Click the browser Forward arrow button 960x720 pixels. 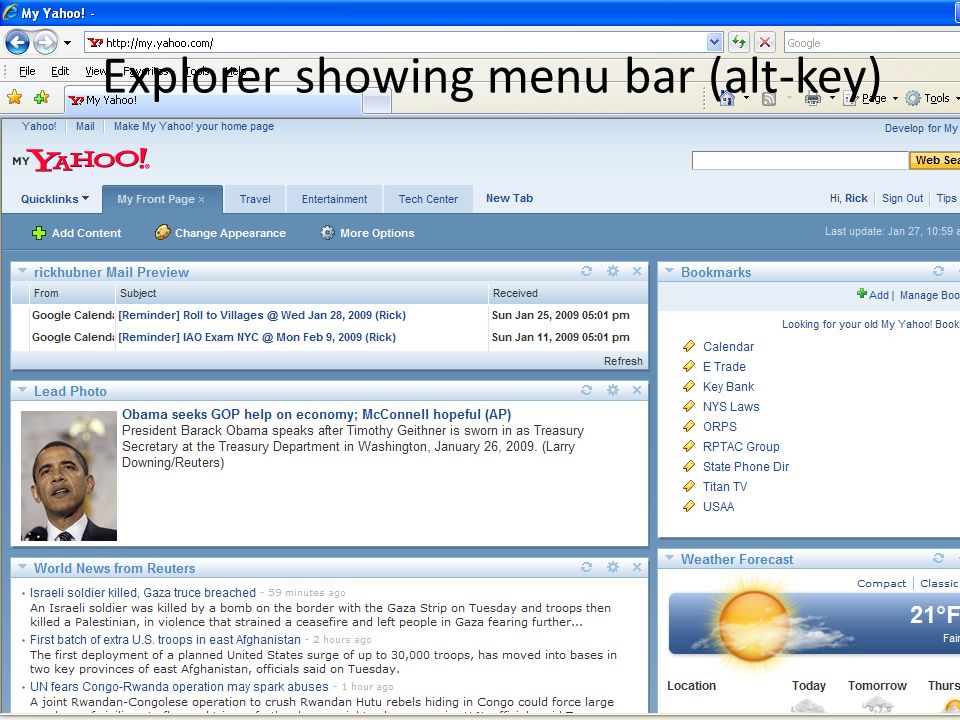(x=45, y=42)
